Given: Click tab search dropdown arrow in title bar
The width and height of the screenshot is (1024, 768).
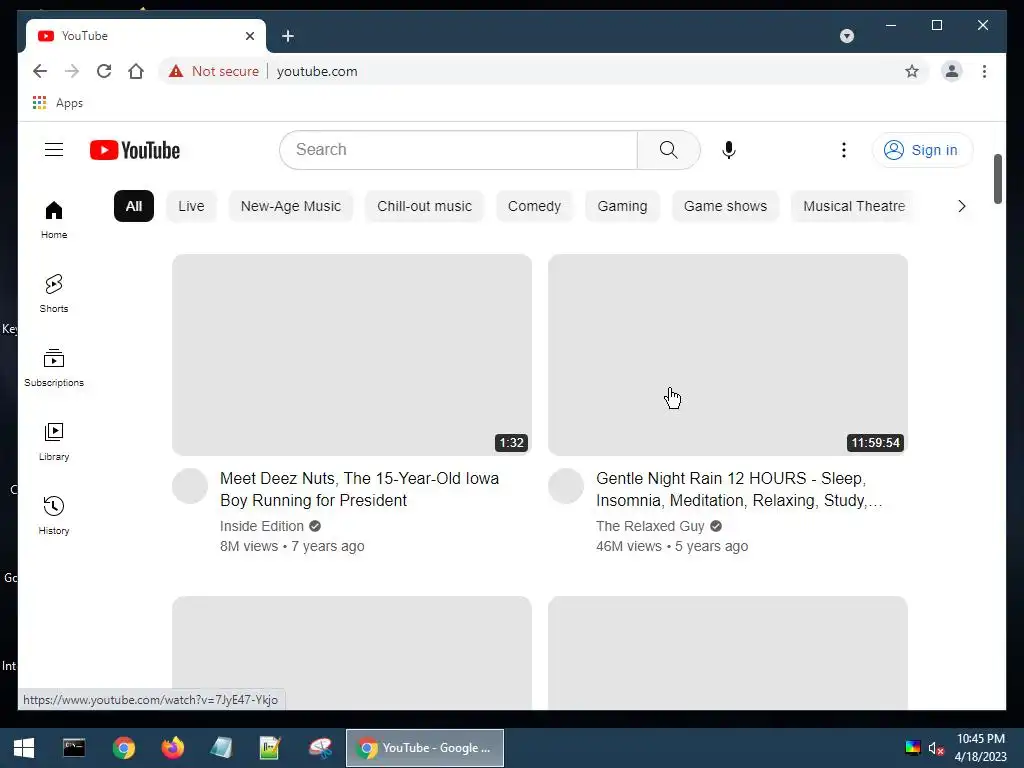Looking at the screenshot, I should [847, 36].
